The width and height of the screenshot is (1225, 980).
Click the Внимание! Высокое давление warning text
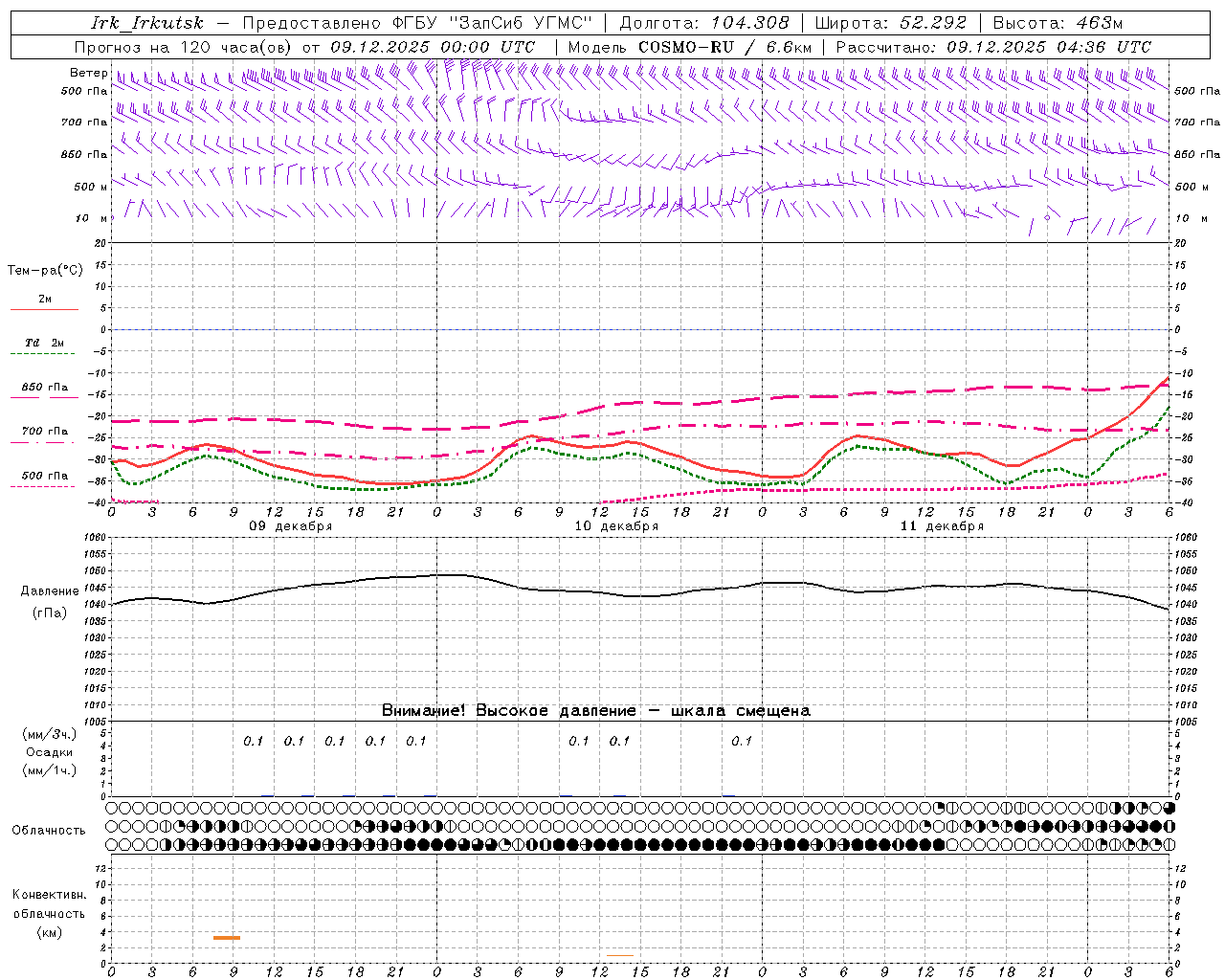[x=595, y=710]
